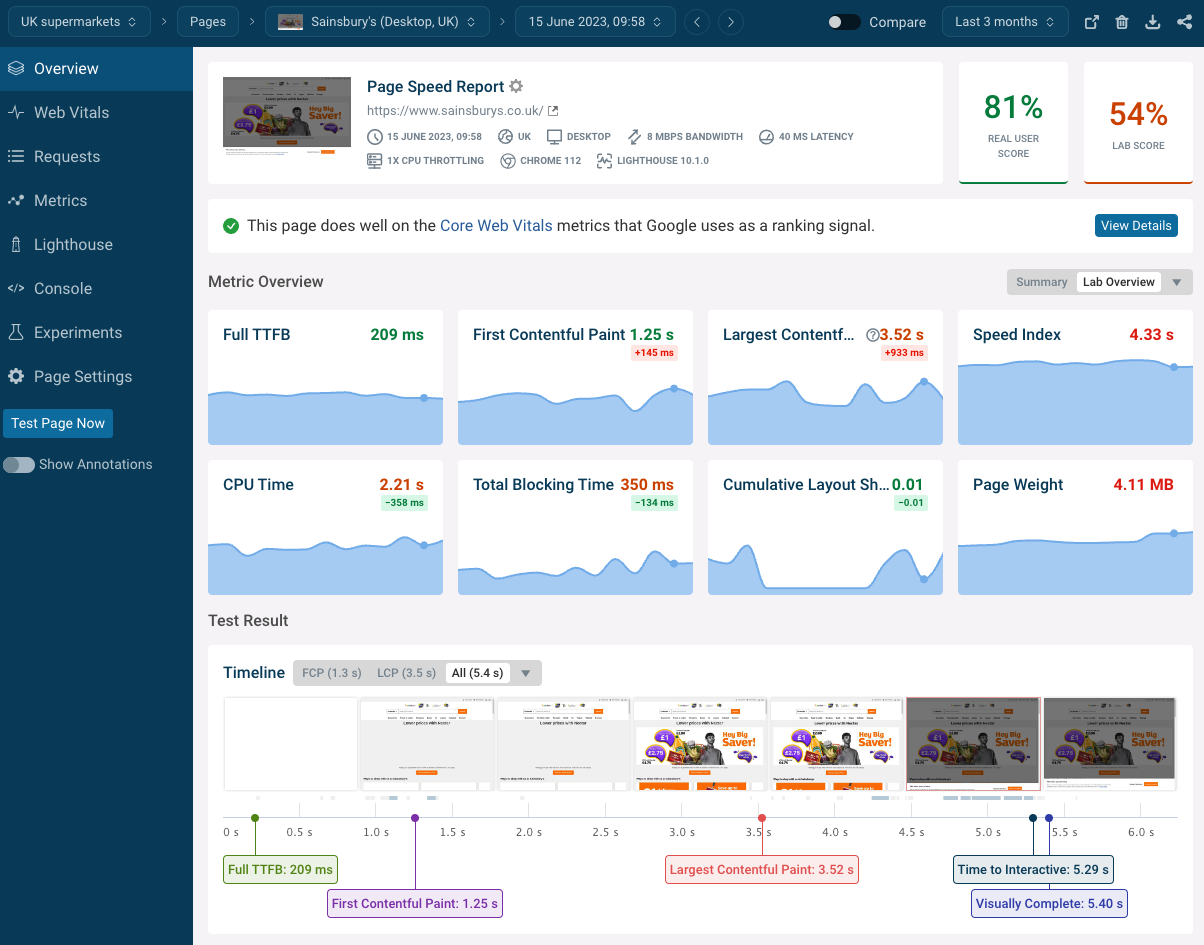Go to previous test with left arrow

pos(697,22)
